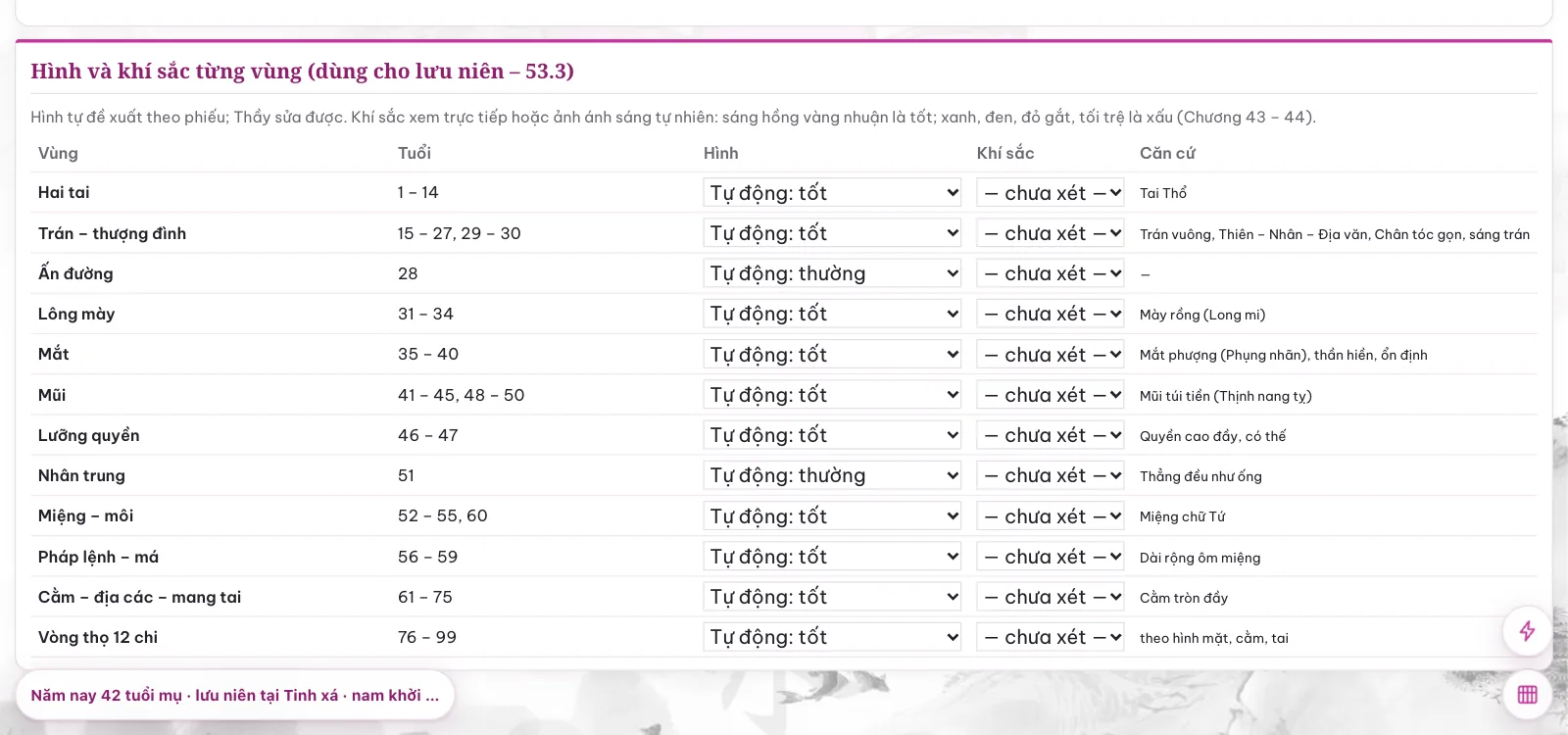The width and height of the screenshot is (1568, 735).
Task: Open the Khí sắc dropdown for Mắt
Action: 1050,354
